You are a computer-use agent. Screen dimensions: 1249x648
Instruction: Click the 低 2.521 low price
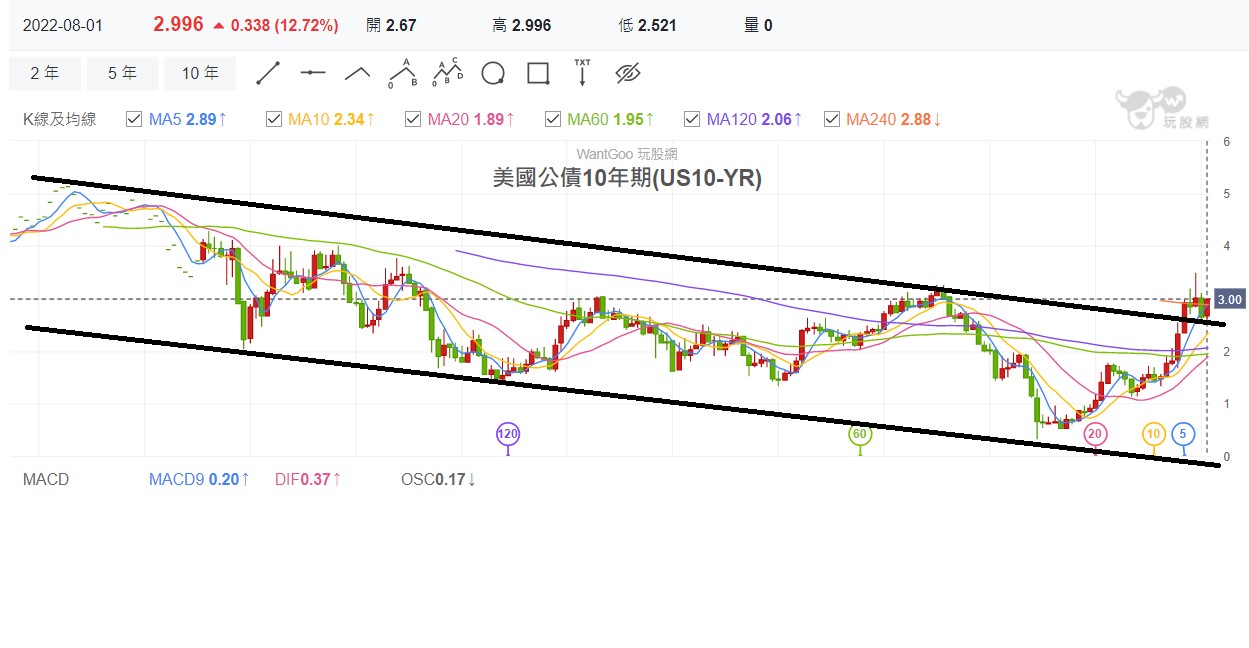pyautogui.click(x=648, y=25)
